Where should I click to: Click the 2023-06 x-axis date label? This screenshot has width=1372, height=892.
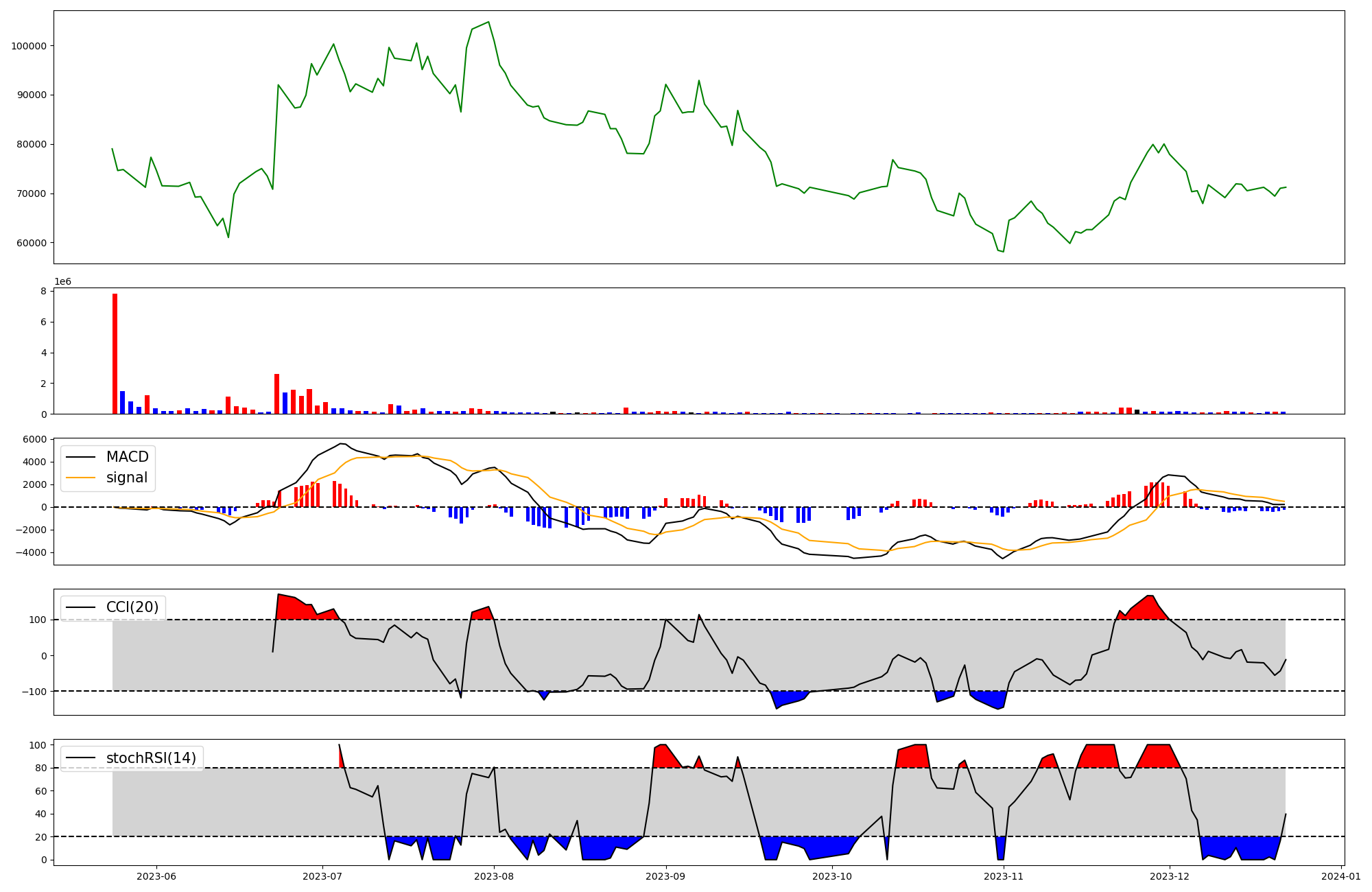click(156, 876)
